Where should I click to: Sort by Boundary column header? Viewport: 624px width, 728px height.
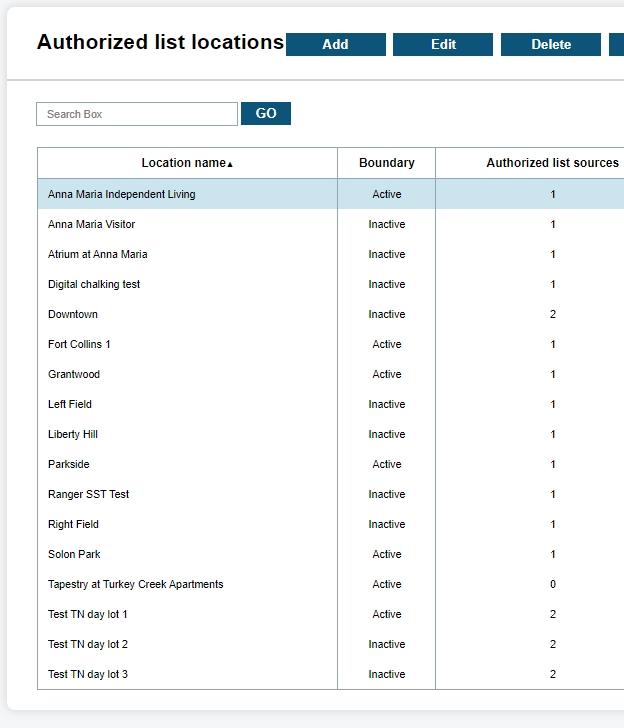pyautogui.click(x=386, y=163)
